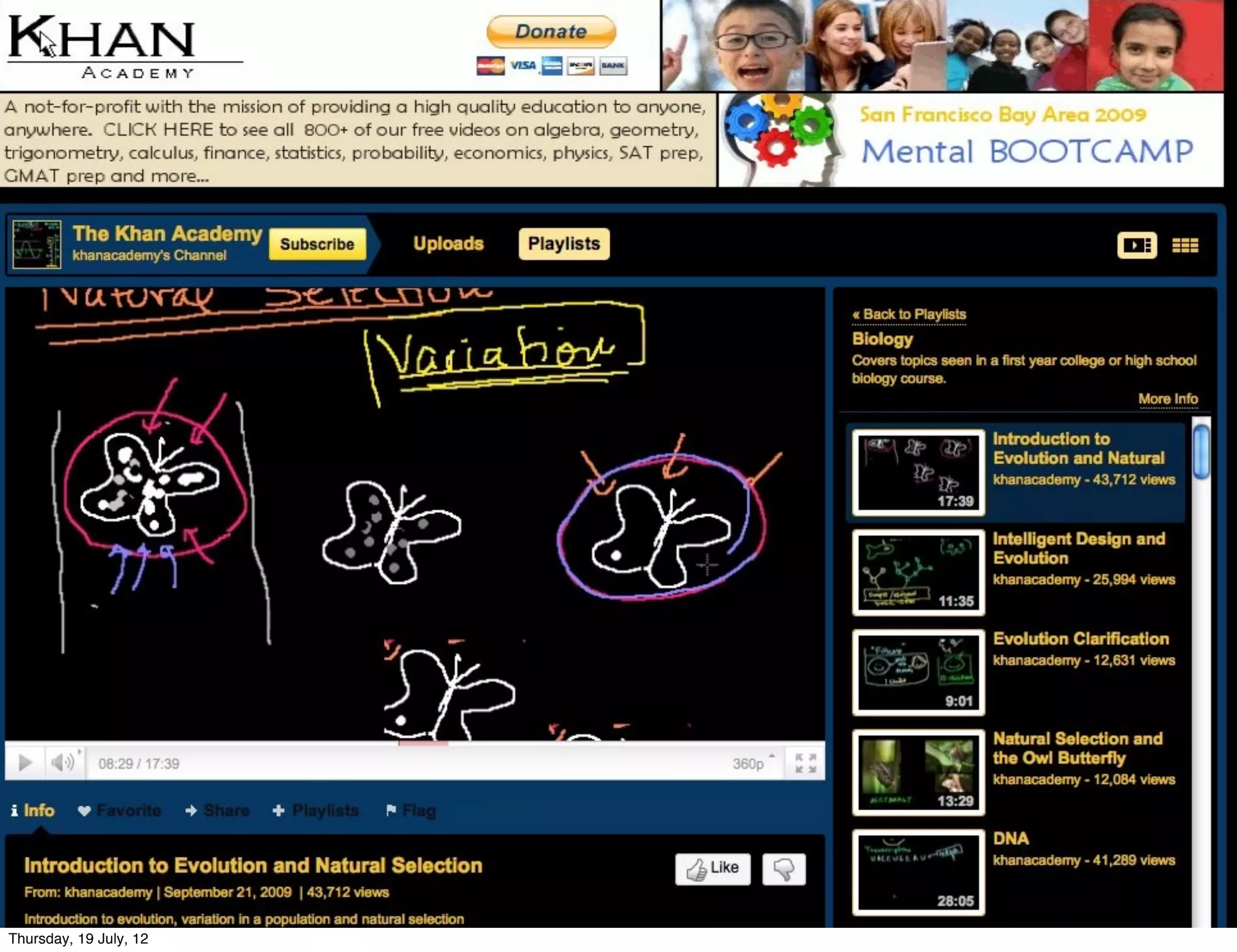This screenshot has height=952, width=1237.
Task: Open the Uploads tab
Action: [x=448, y=243]
